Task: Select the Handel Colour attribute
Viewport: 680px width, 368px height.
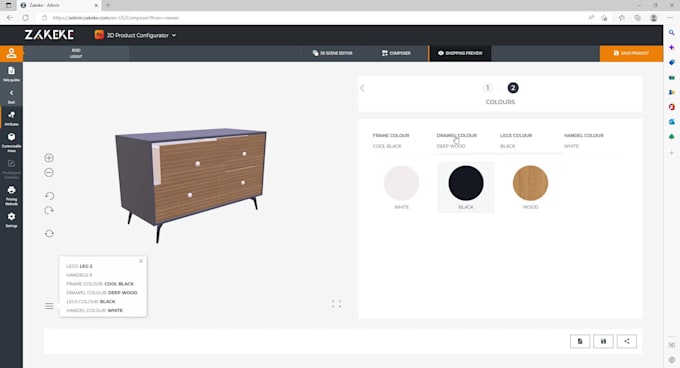Action: [x=583, y=140]
